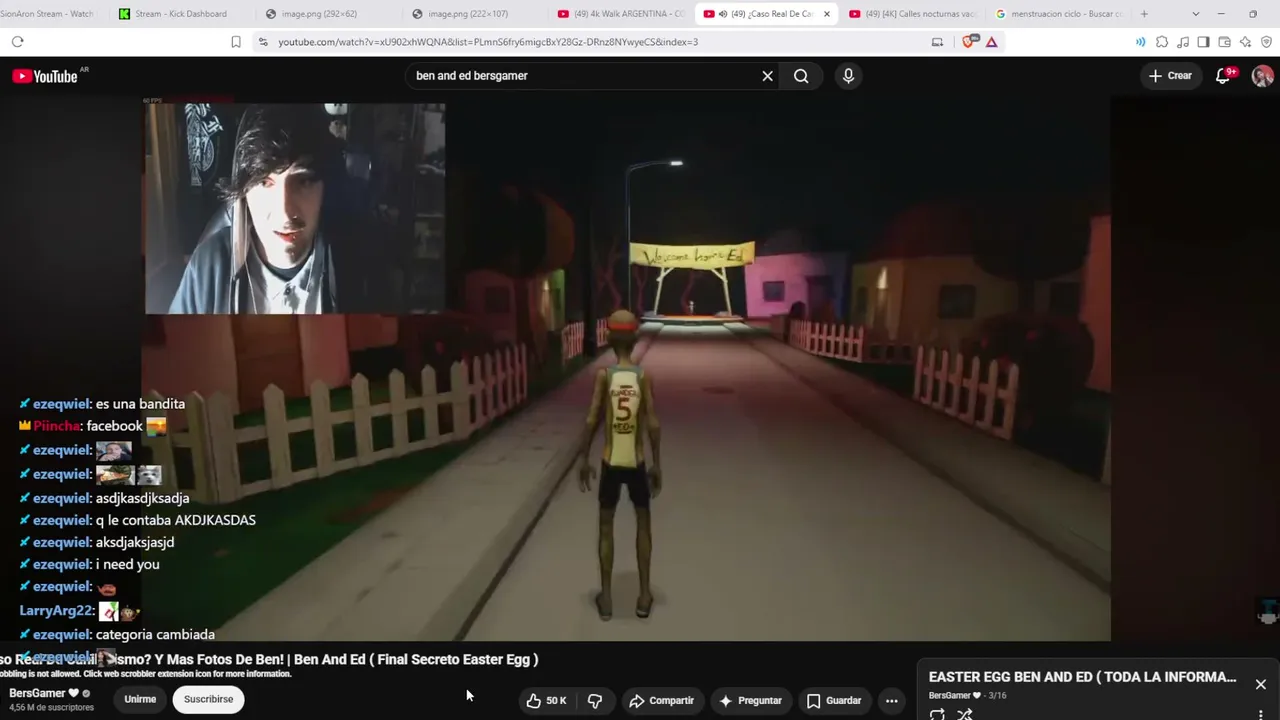
Task: Click the Preguntar button
Action: coord(750,701)
